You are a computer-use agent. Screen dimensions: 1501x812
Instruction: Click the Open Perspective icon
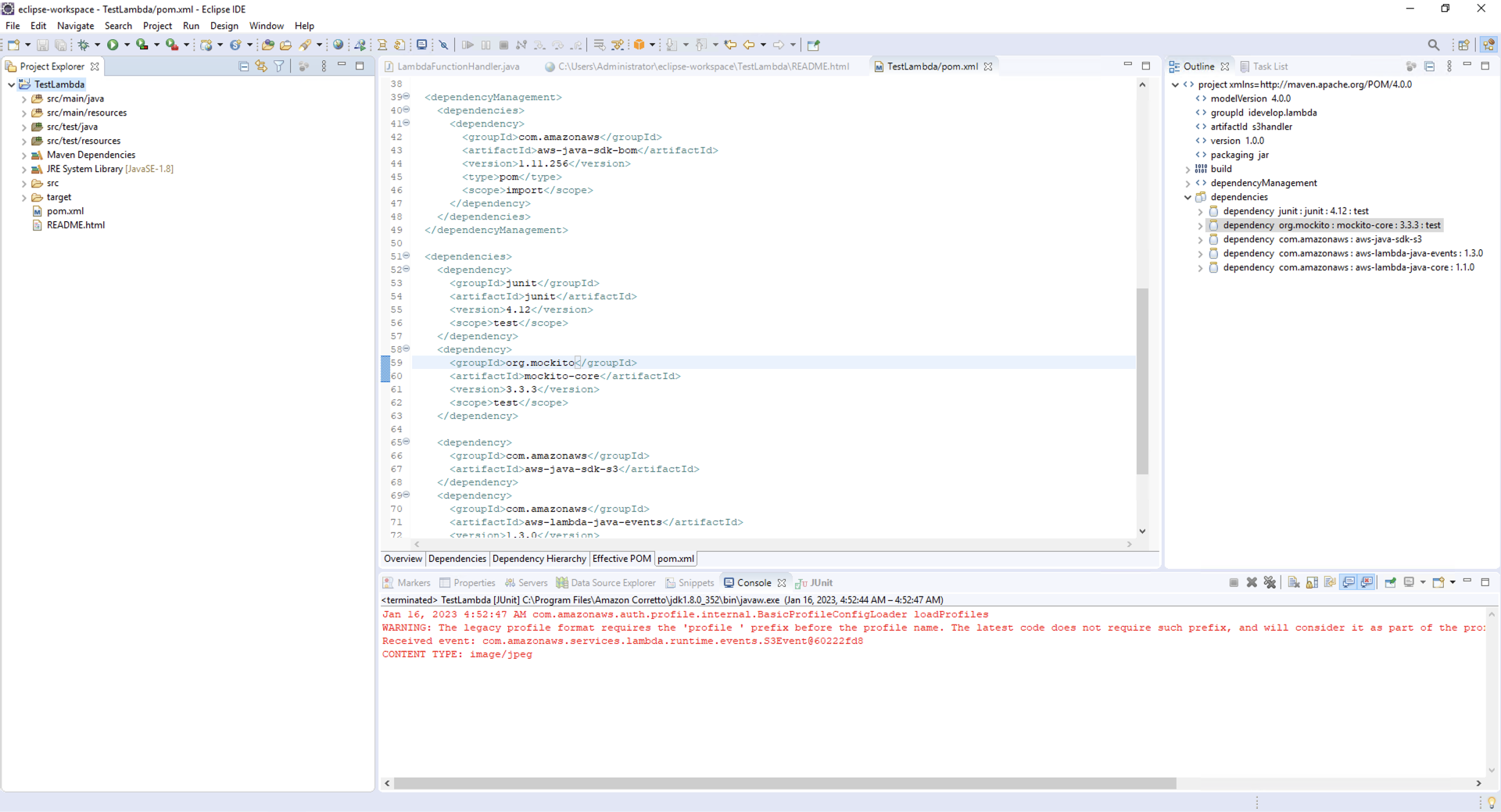tap(1463, 45)
